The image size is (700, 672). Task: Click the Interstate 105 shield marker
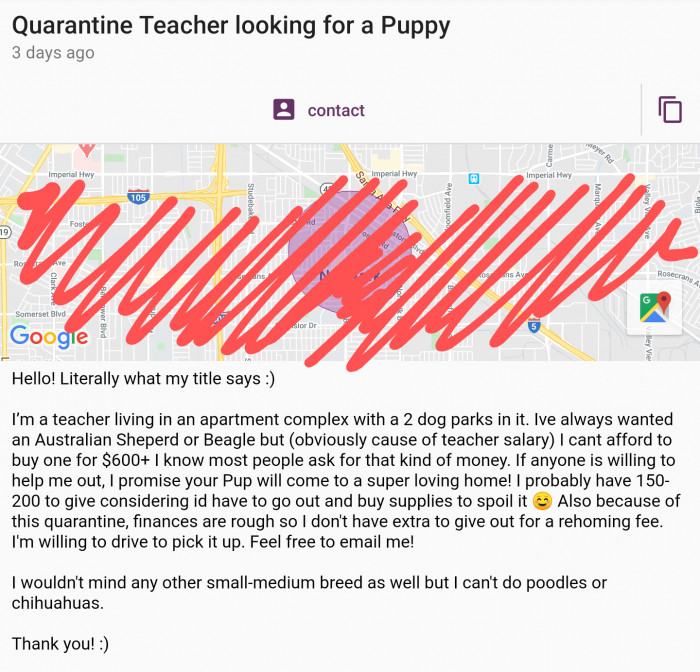click(x=138, y=197)
